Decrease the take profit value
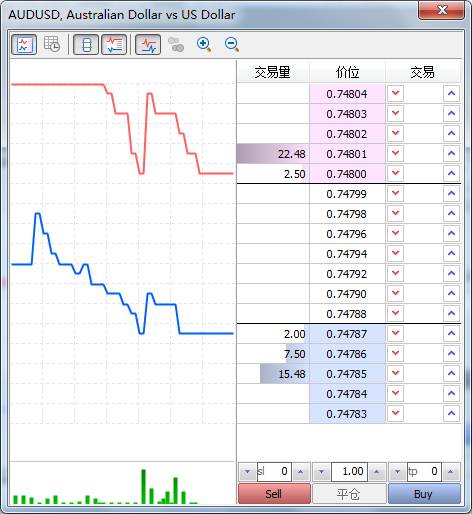 tap(397, 472)
